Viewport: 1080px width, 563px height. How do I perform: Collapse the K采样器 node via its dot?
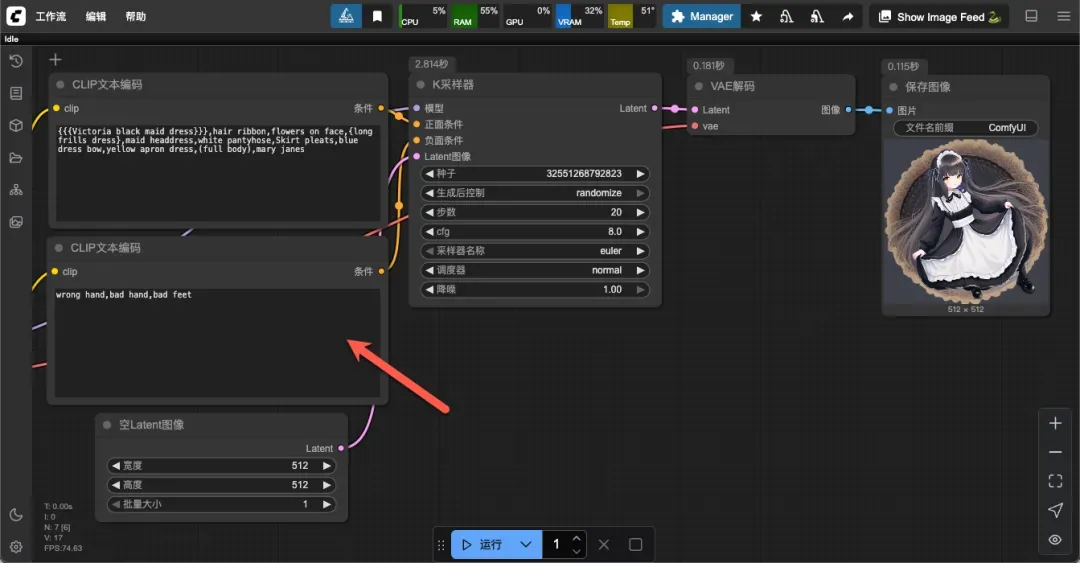pos(420,84)
